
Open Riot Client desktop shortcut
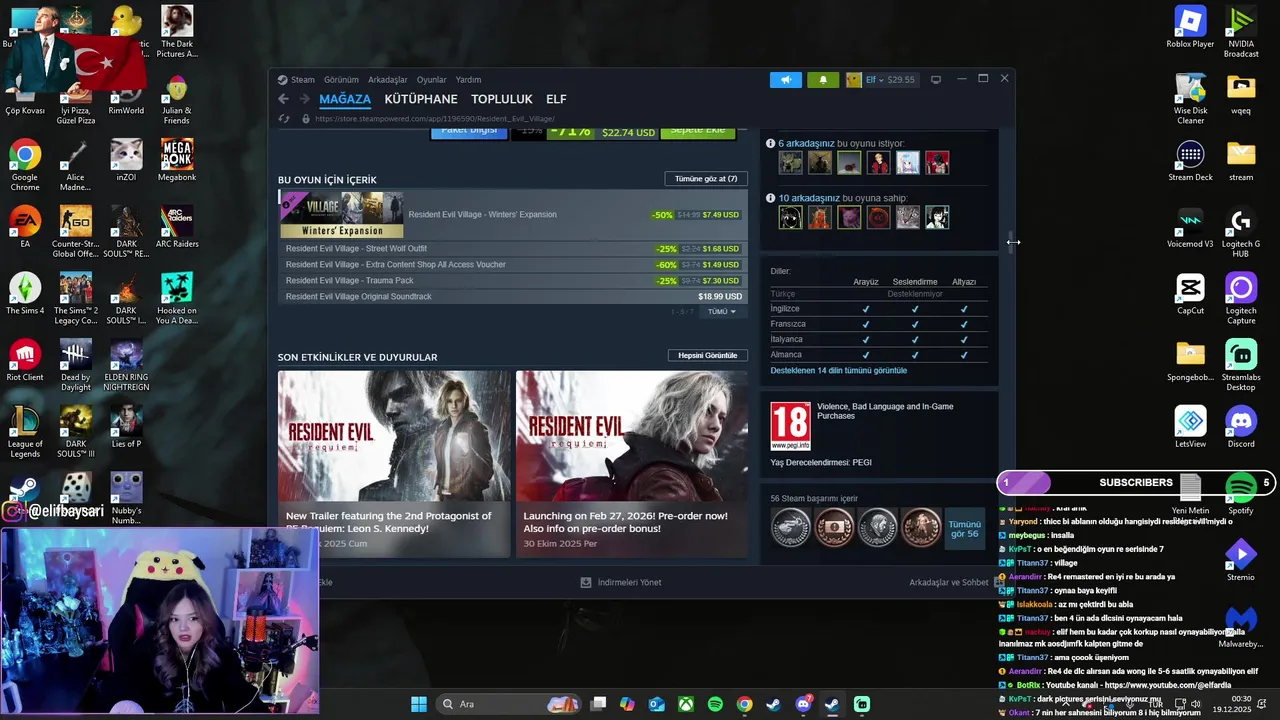tap(25, 361)
